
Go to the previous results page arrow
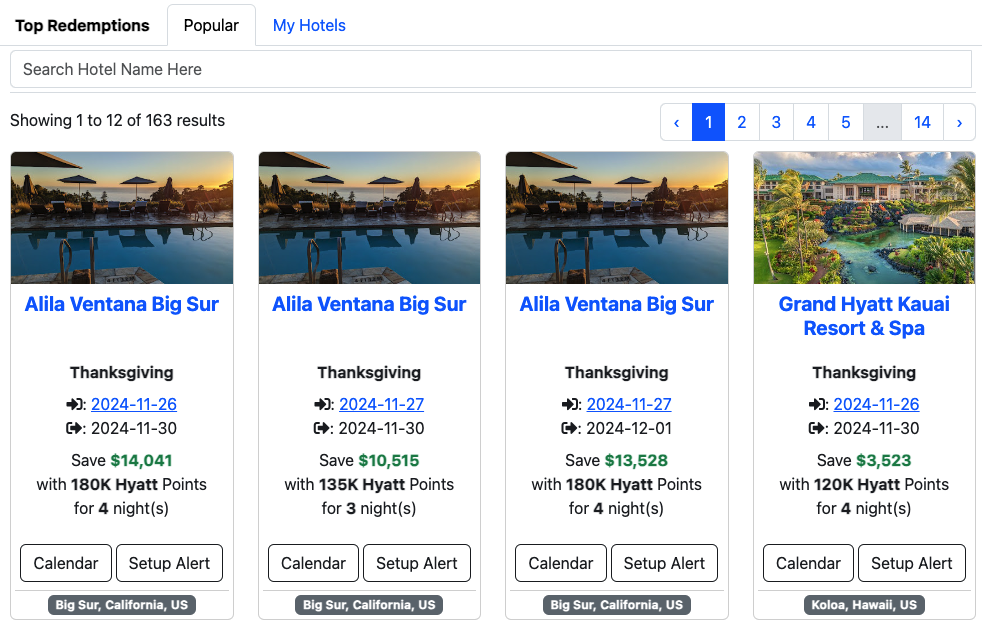point(676,122)
